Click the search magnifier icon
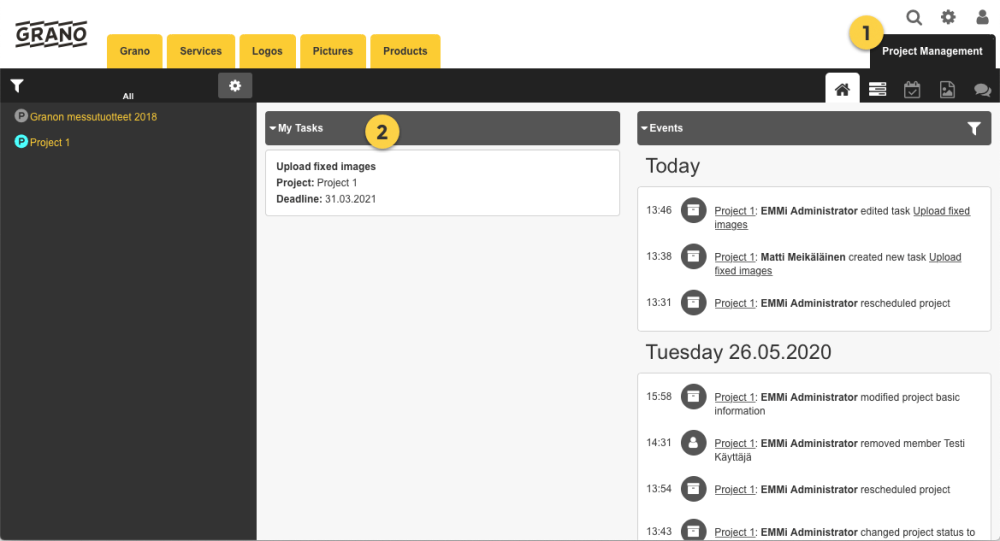Image resolution: width=1000 pixels, height=541 pixels. click(914, 17)
